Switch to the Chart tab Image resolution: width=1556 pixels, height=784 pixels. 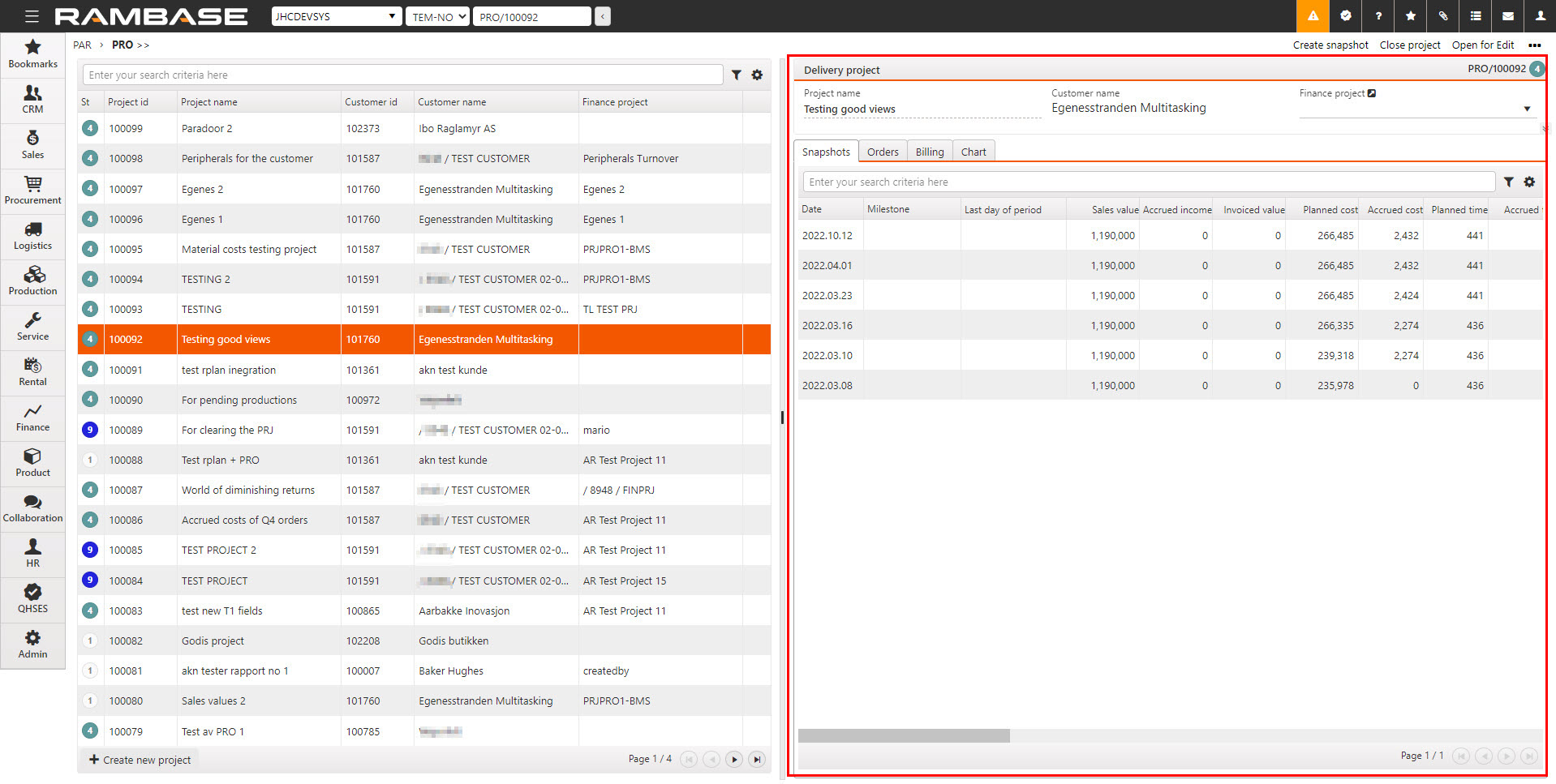point(973,152)
